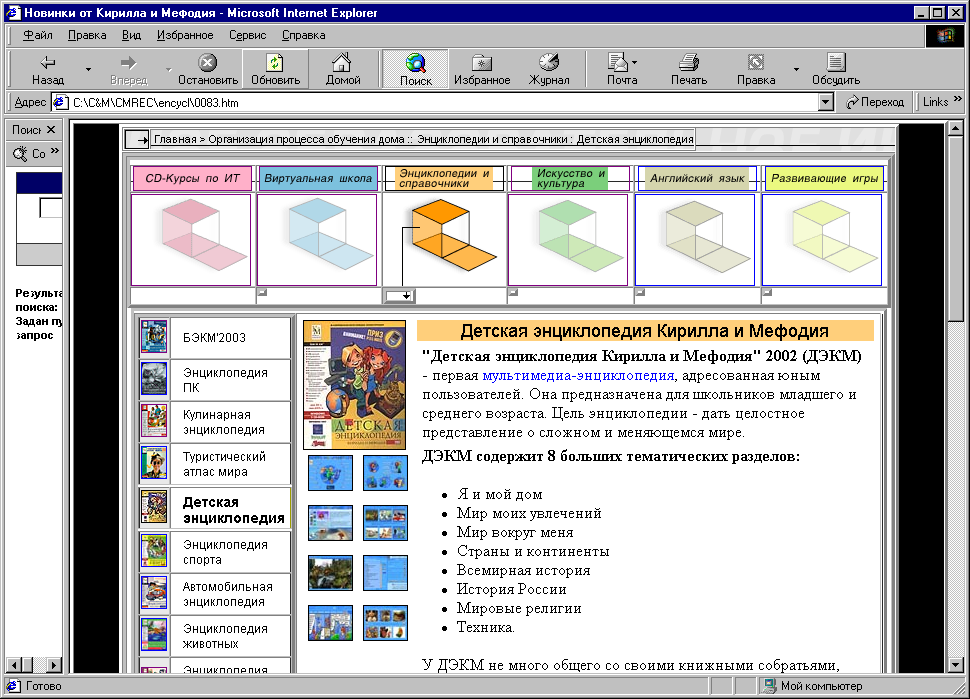Click Автомобильная энциклопедия cover icon
Screen dimensions: 970x699
153,593
